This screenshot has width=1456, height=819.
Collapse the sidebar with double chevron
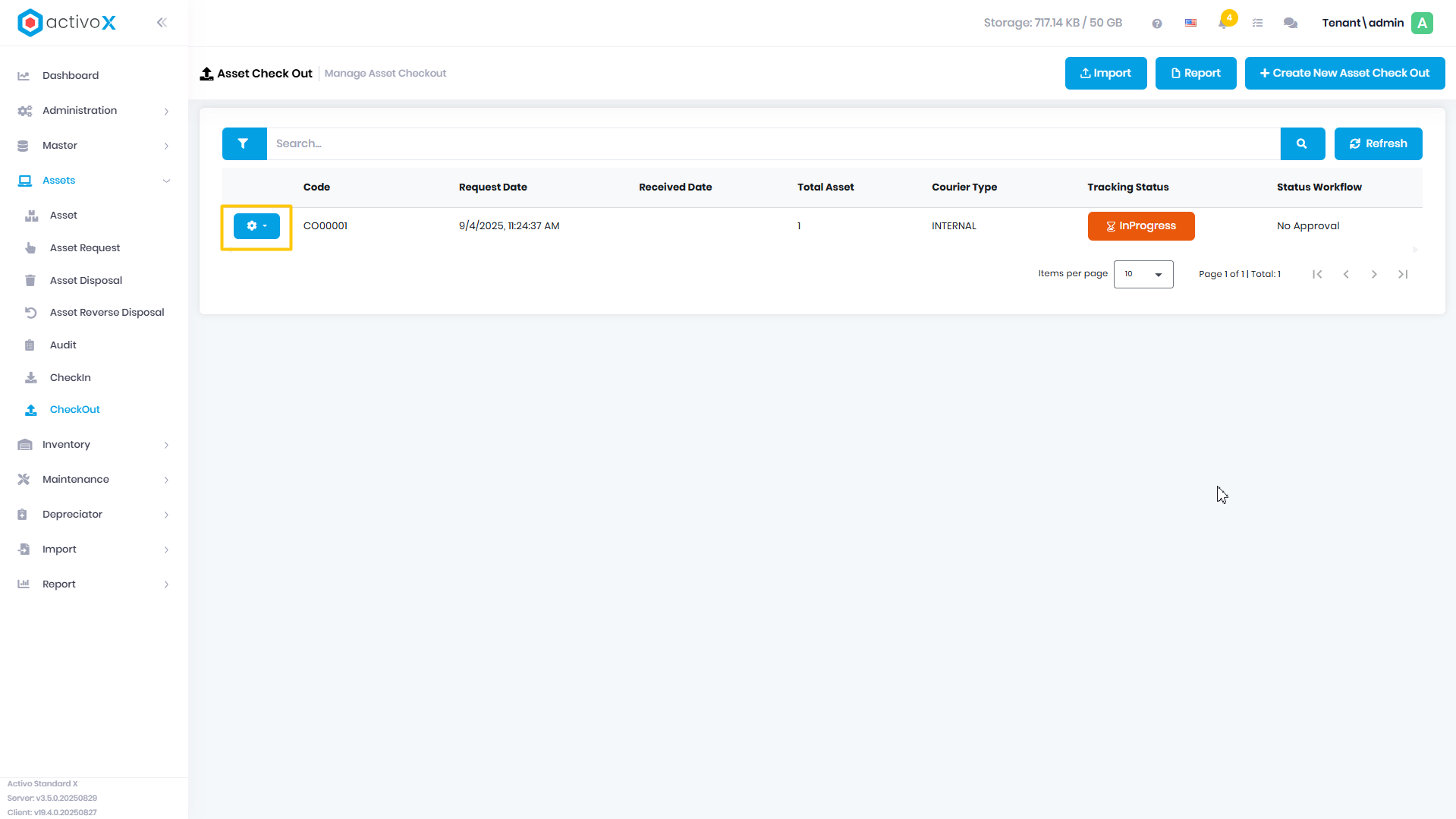point(162,23)
